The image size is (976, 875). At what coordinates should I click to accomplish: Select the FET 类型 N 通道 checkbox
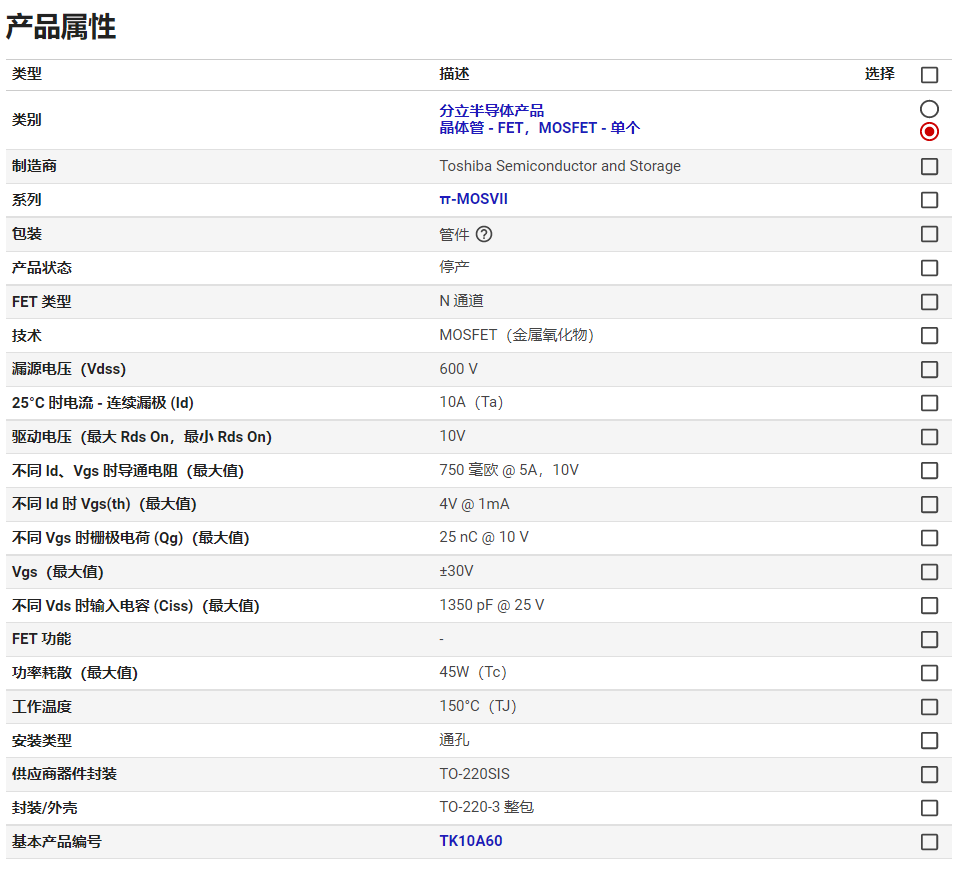coord(929,302)
